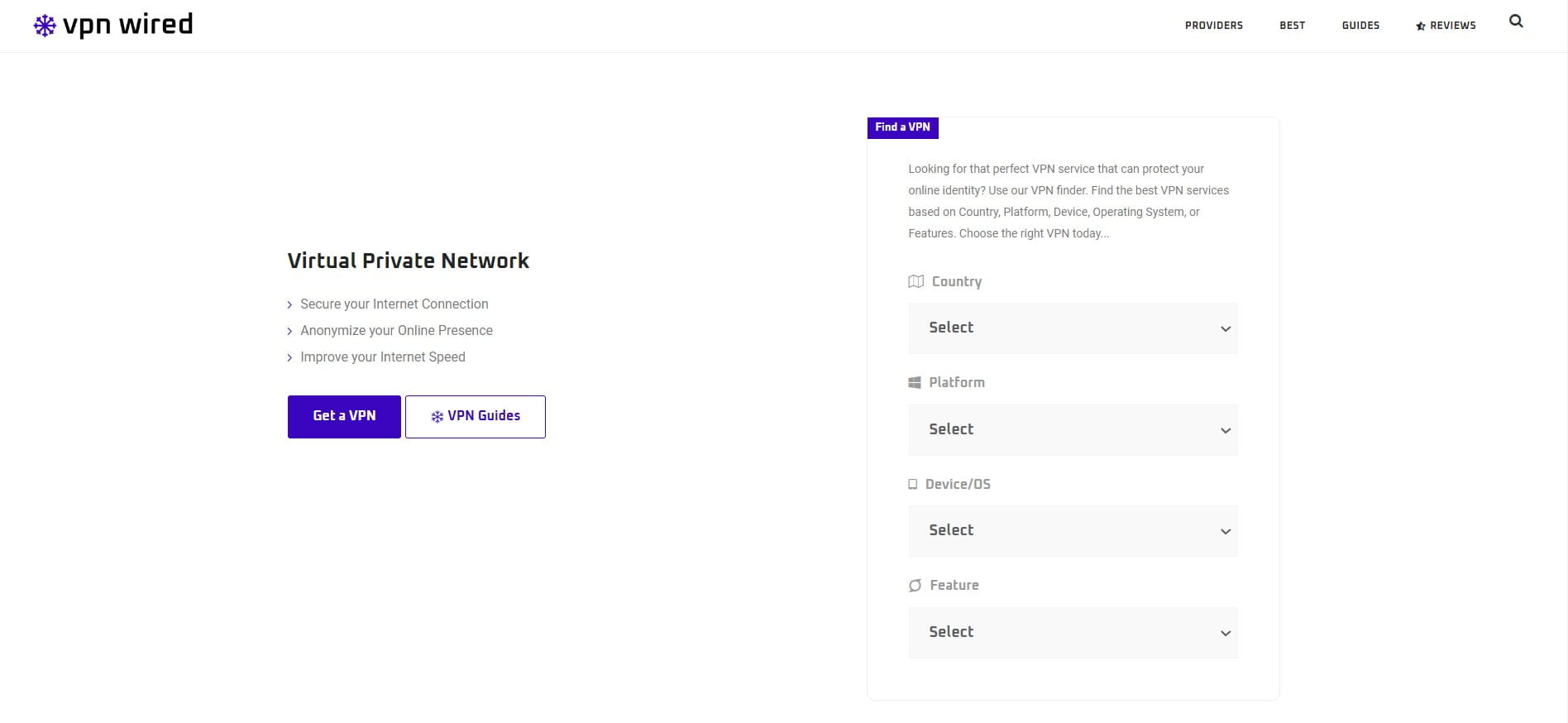
Task: Click Secure your Internet Connection link
Action: click(x=394, y=304)
